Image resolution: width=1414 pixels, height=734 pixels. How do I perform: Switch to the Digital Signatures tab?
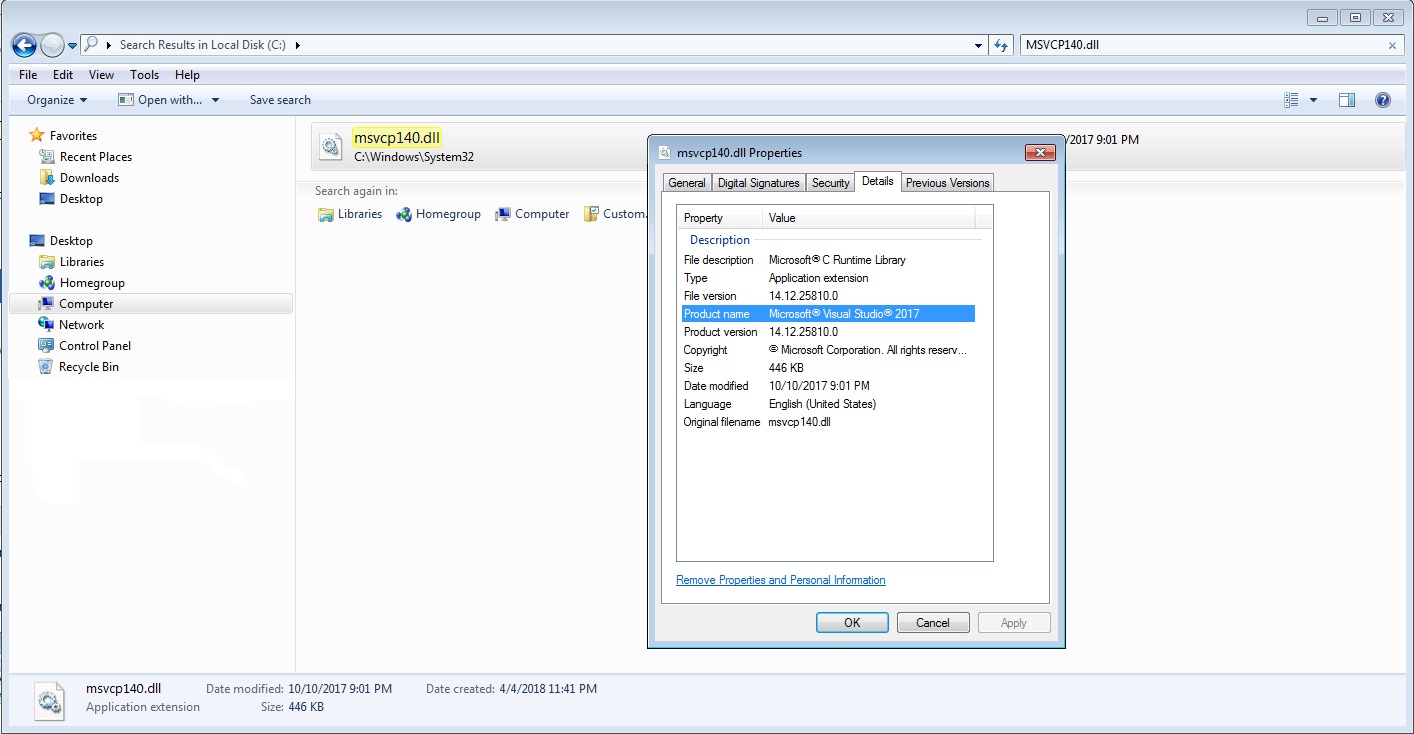coord(759,183)
